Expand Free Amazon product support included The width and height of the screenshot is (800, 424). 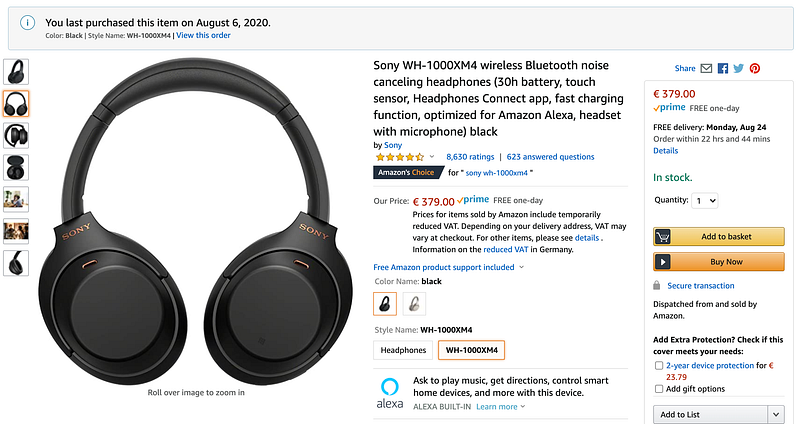click(x=448, y=267)
